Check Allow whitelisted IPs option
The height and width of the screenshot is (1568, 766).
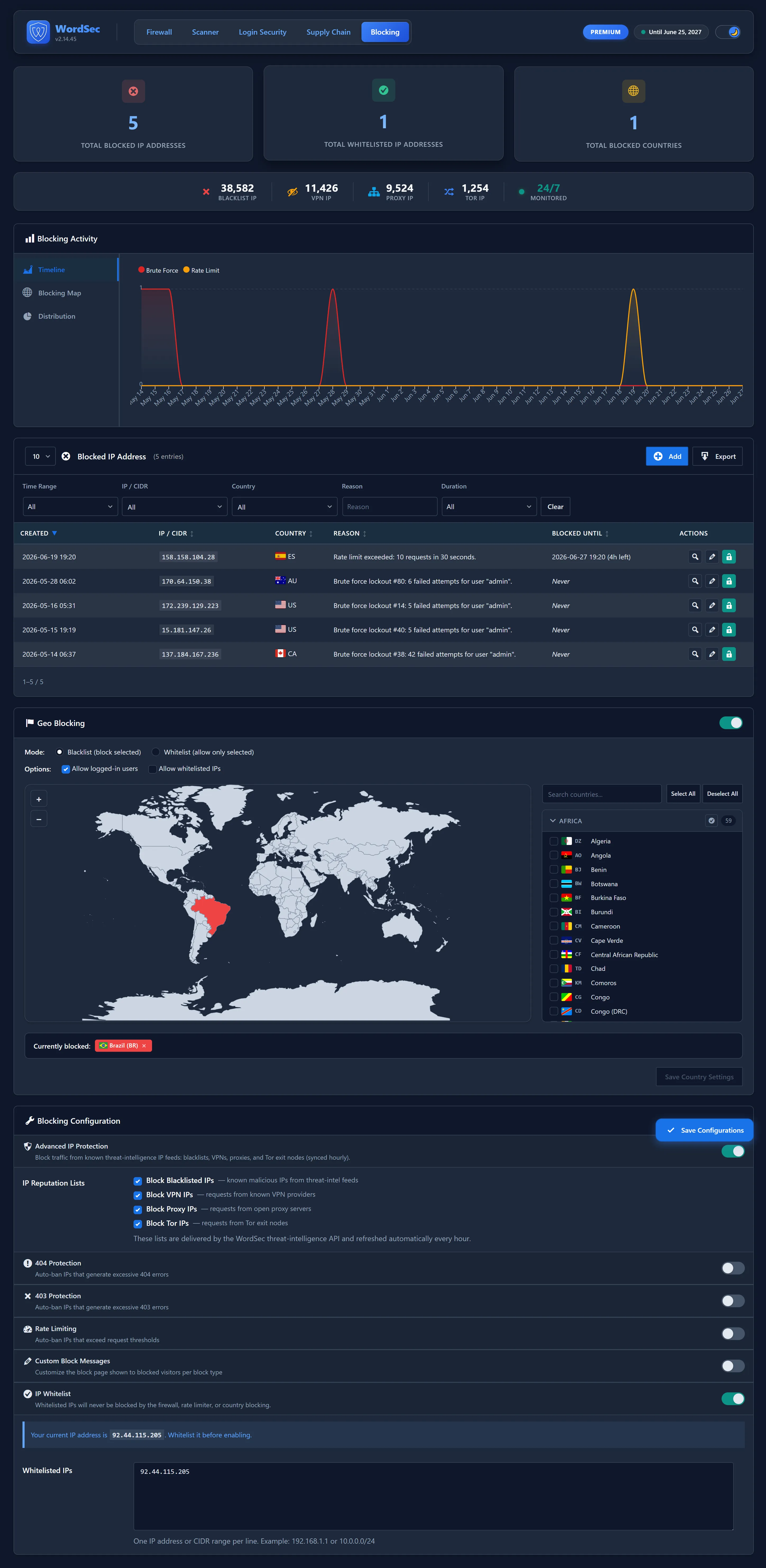(153, 769)
